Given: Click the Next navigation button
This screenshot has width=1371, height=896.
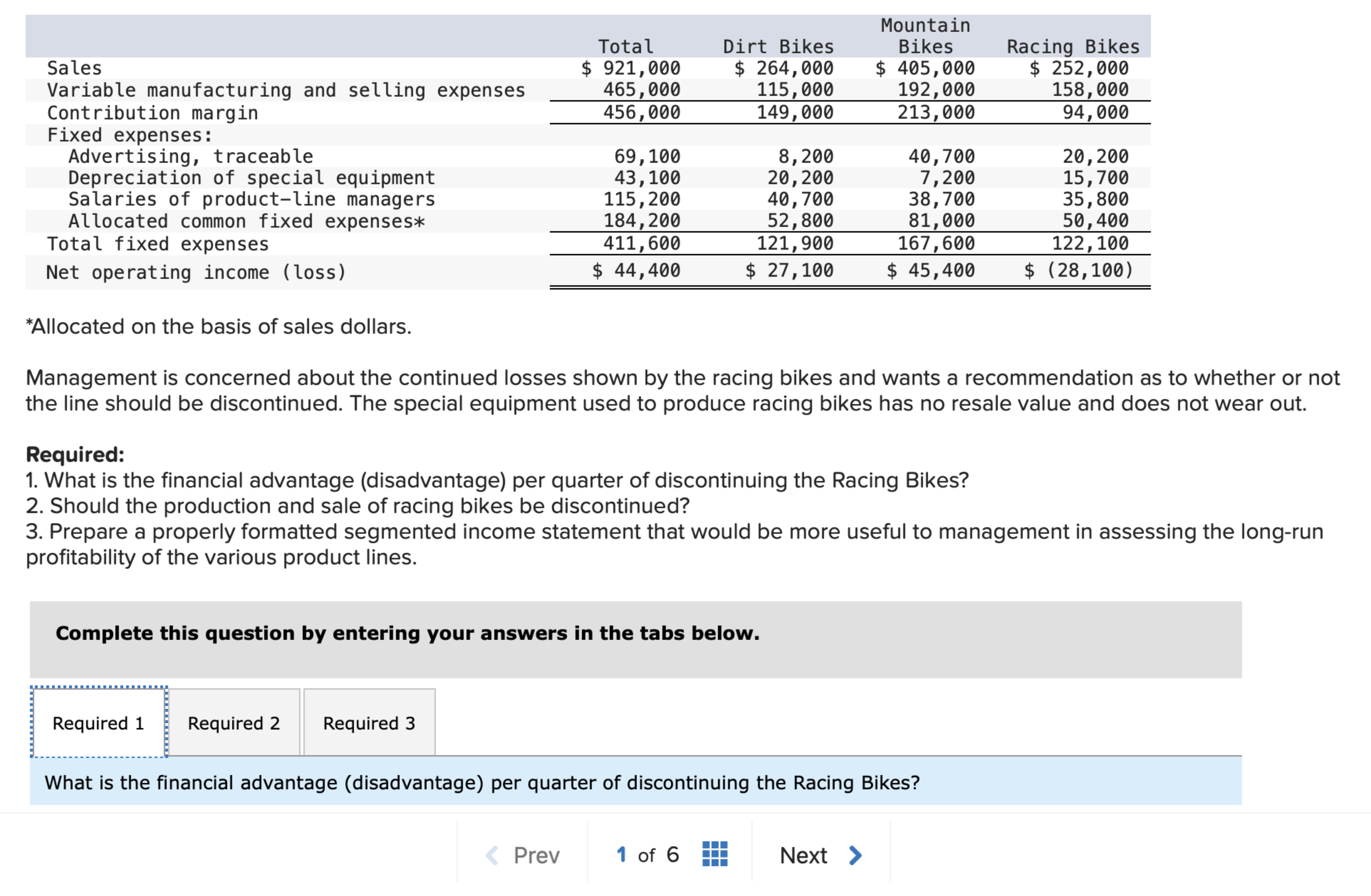Looking at the screenshot, I should pyautogui.click(x=804, y=855).
